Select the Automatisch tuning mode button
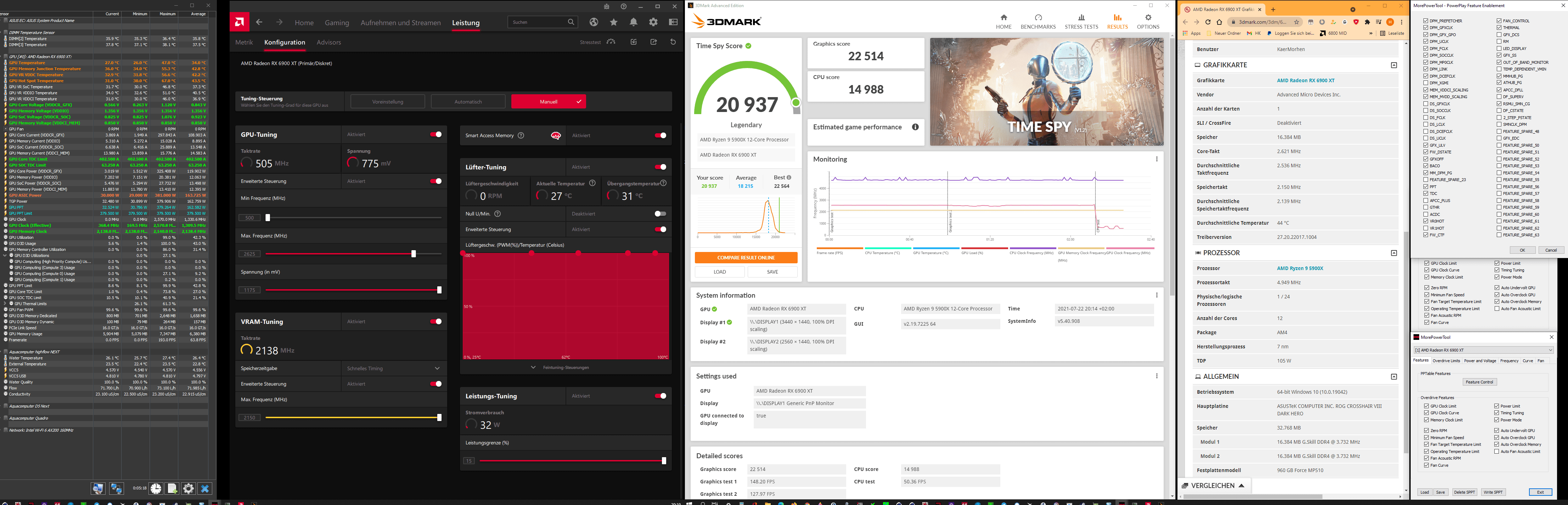1568x505 pixels. tap(468, 102)
